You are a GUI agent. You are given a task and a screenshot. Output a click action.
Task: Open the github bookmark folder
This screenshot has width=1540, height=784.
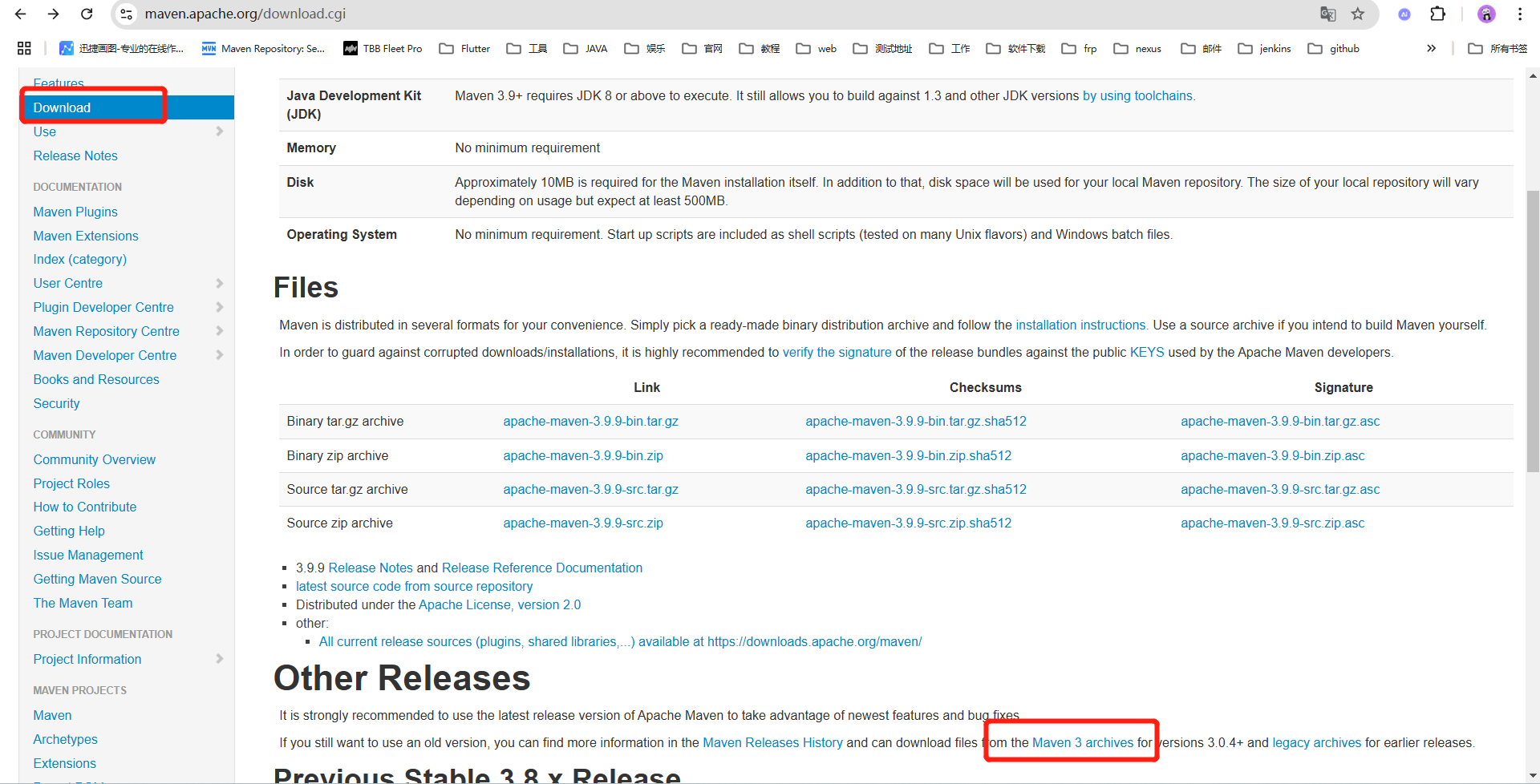[1334, 48]
